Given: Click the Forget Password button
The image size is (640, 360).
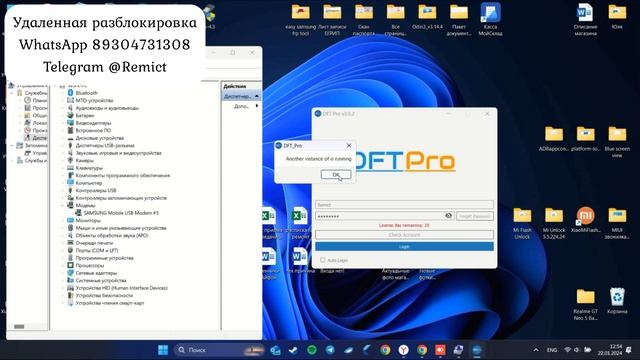Looking at the screenshot, I should (x=474, y=216).
